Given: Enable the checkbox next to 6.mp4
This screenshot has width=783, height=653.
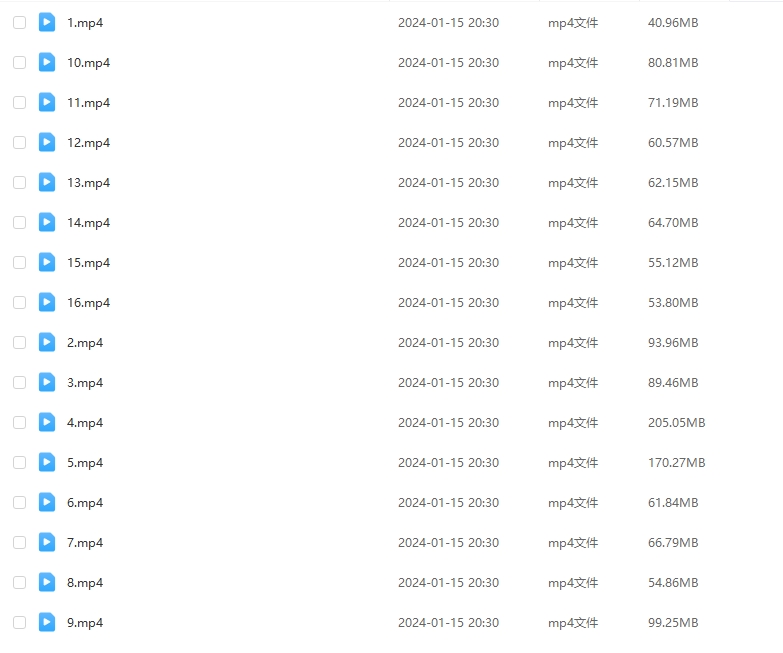Looking at the screenshot, I should [19, 502].
